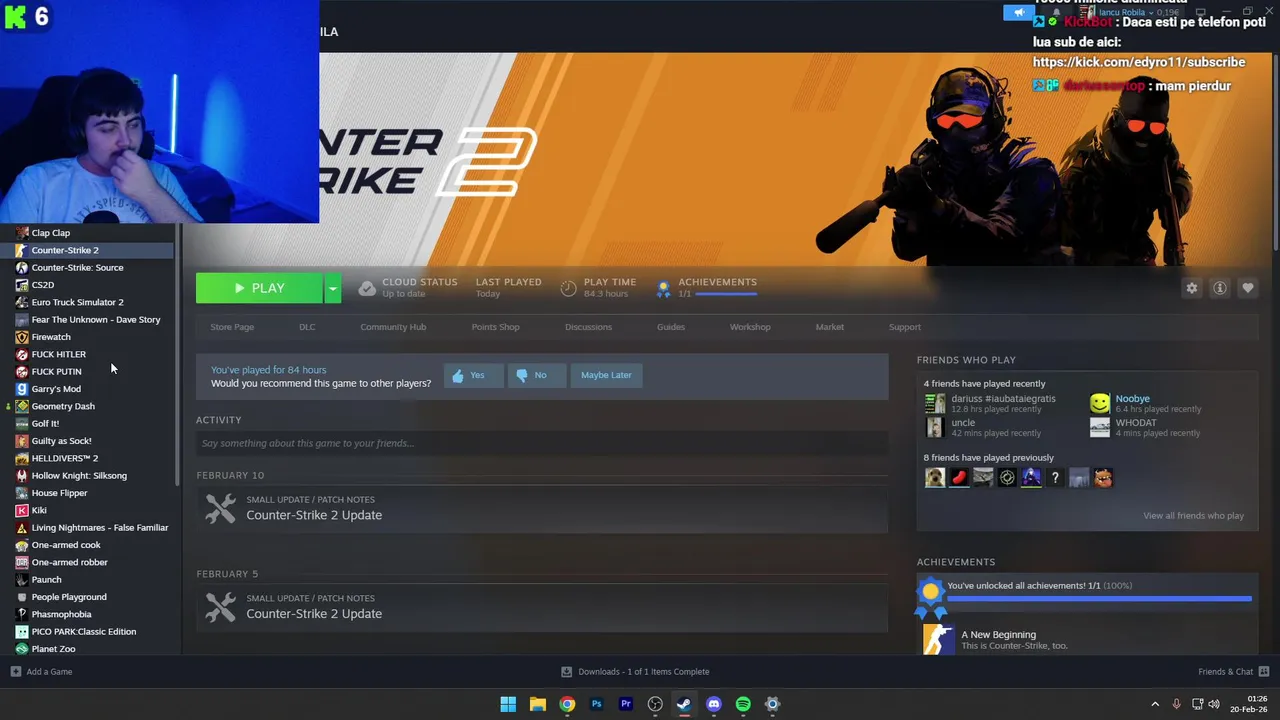
Task: Open the Support tab
Action: point(905,327)
